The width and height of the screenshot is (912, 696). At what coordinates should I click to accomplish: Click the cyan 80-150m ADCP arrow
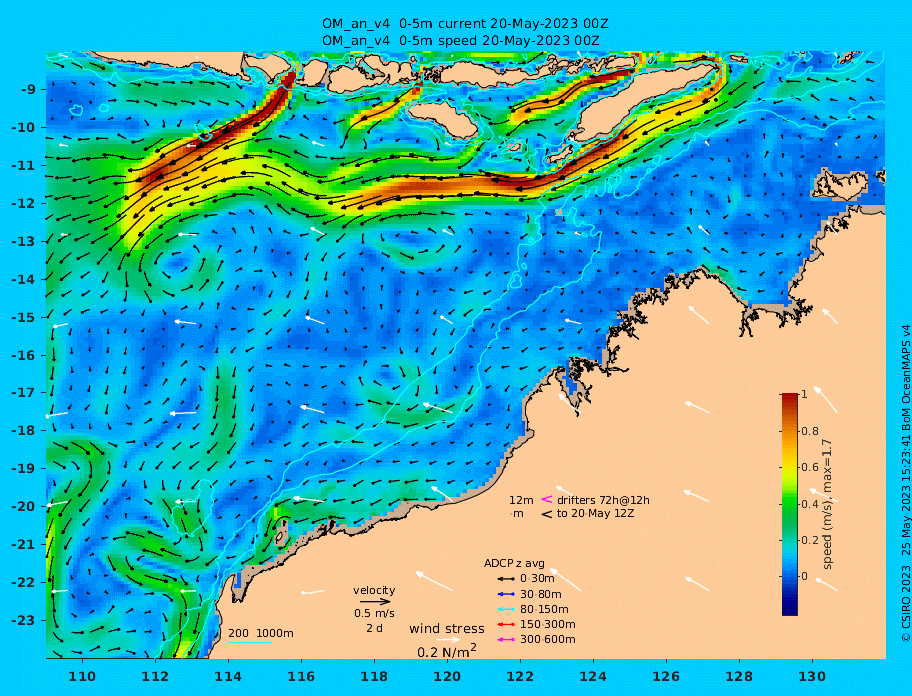(x=506, y=609)
